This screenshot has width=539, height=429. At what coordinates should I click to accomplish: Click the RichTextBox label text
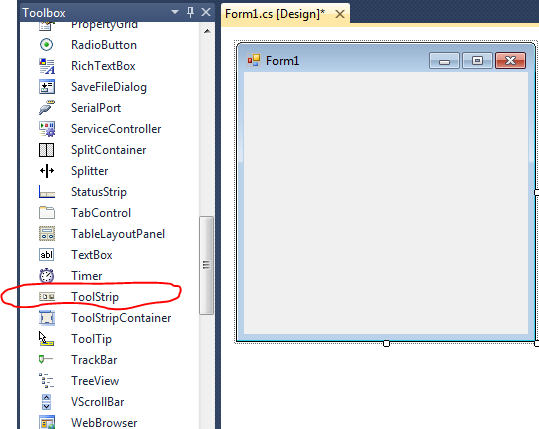pos(103,66)
